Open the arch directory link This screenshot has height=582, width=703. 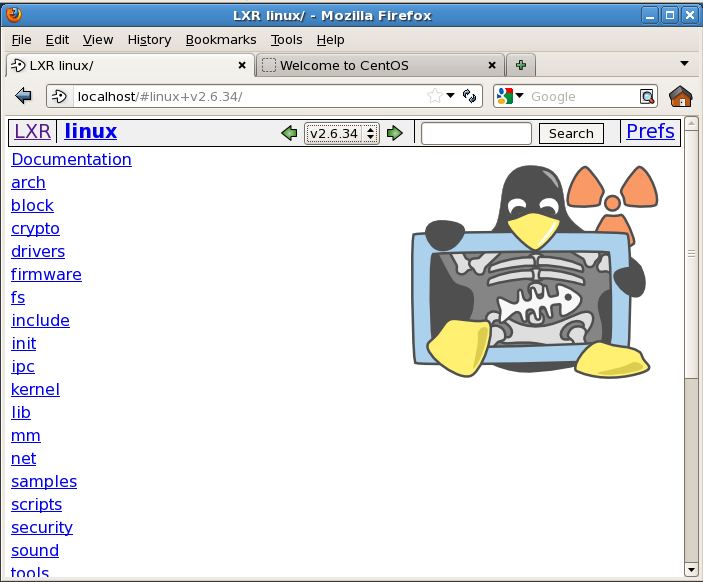pyautogui.click(x=28, y=182)
